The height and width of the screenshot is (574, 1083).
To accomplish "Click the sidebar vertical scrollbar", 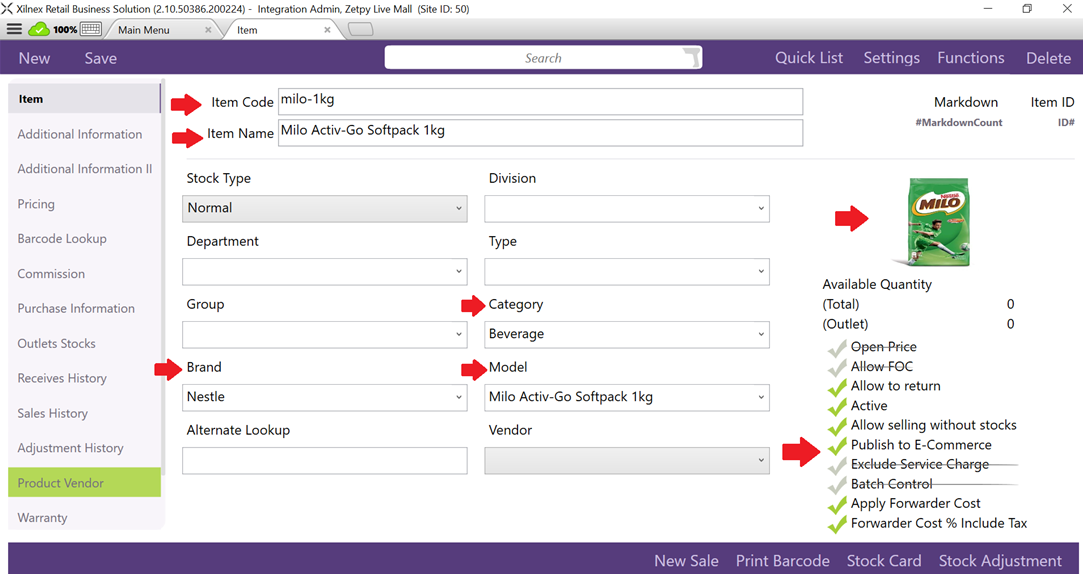I will (x=163, y=276).
